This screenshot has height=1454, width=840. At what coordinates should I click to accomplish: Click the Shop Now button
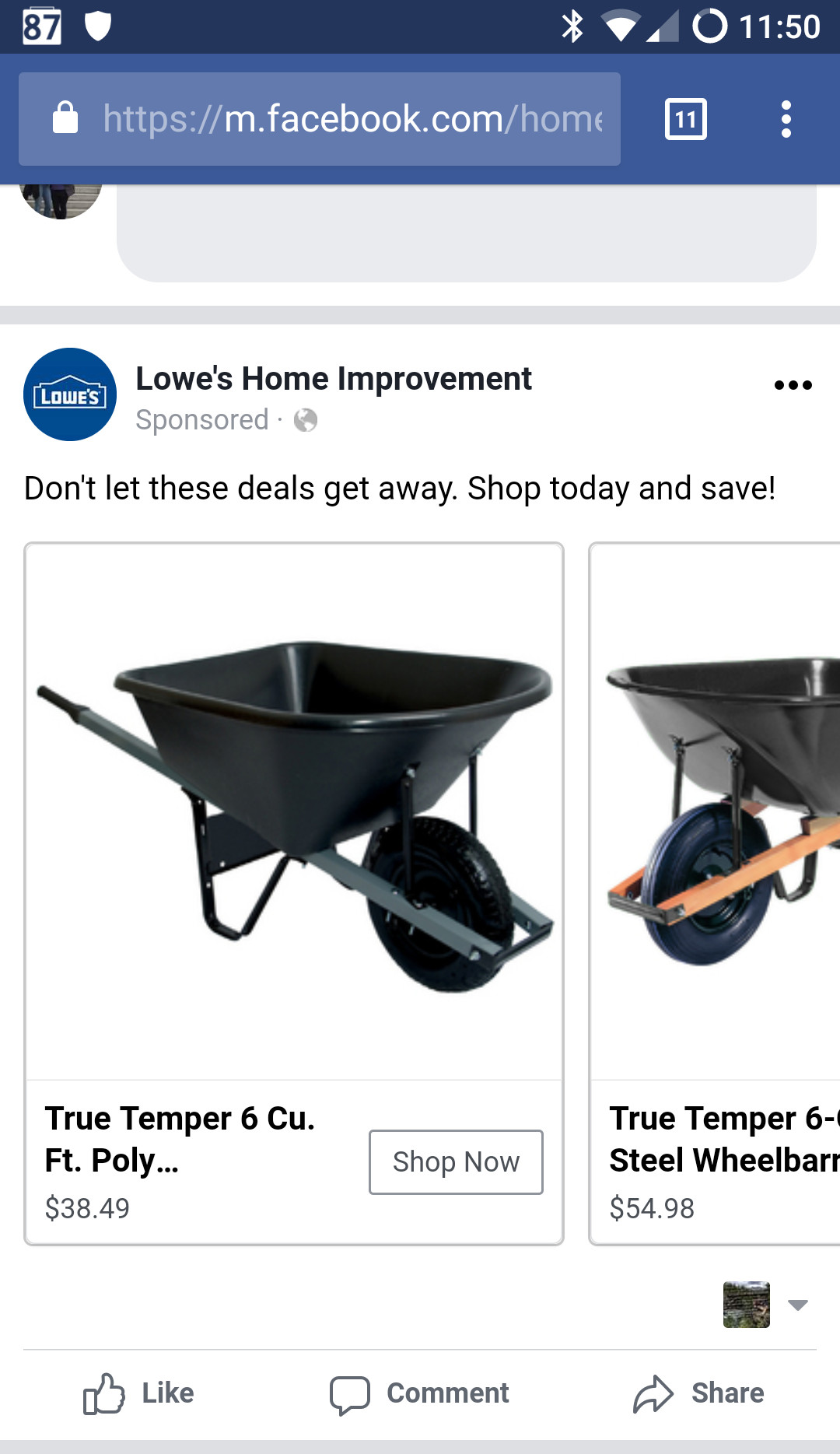point(456,1162)
